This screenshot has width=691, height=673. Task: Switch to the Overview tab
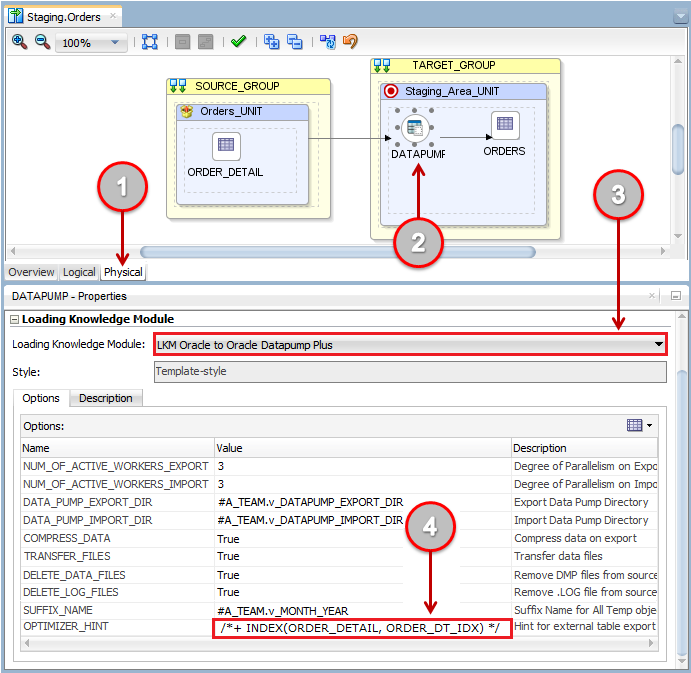point(31,272)
